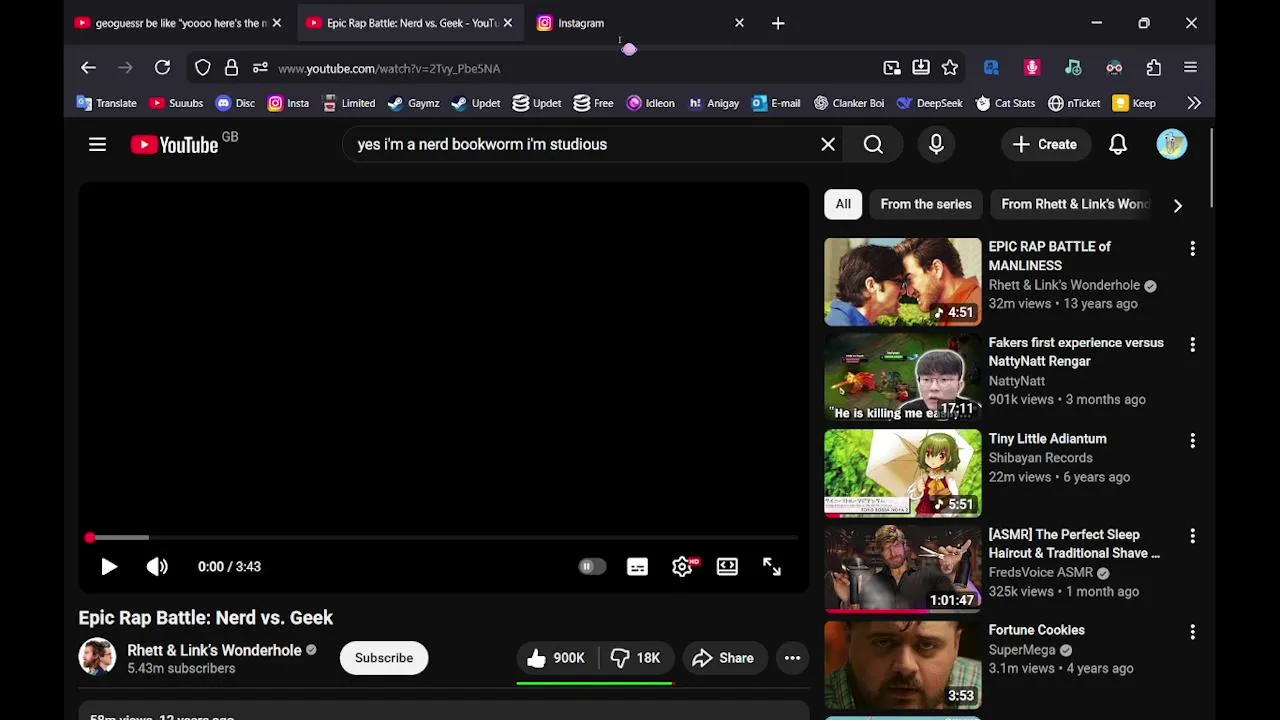This screenshot has height=720, width=1280.
Task: Show more bookmarks with the chevron
Action: coord(1194,103)
